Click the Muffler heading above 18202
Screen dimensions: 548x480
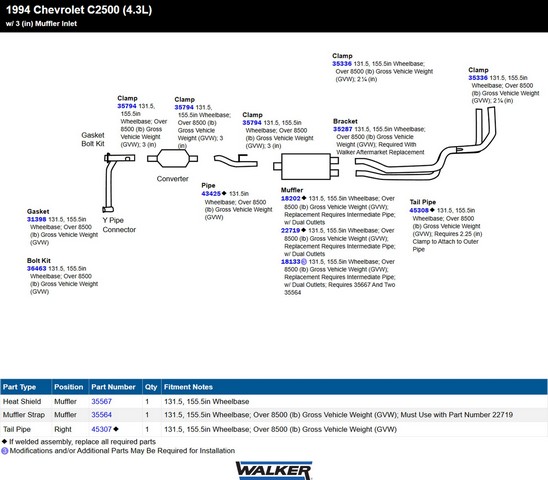[x=292, y=190]
